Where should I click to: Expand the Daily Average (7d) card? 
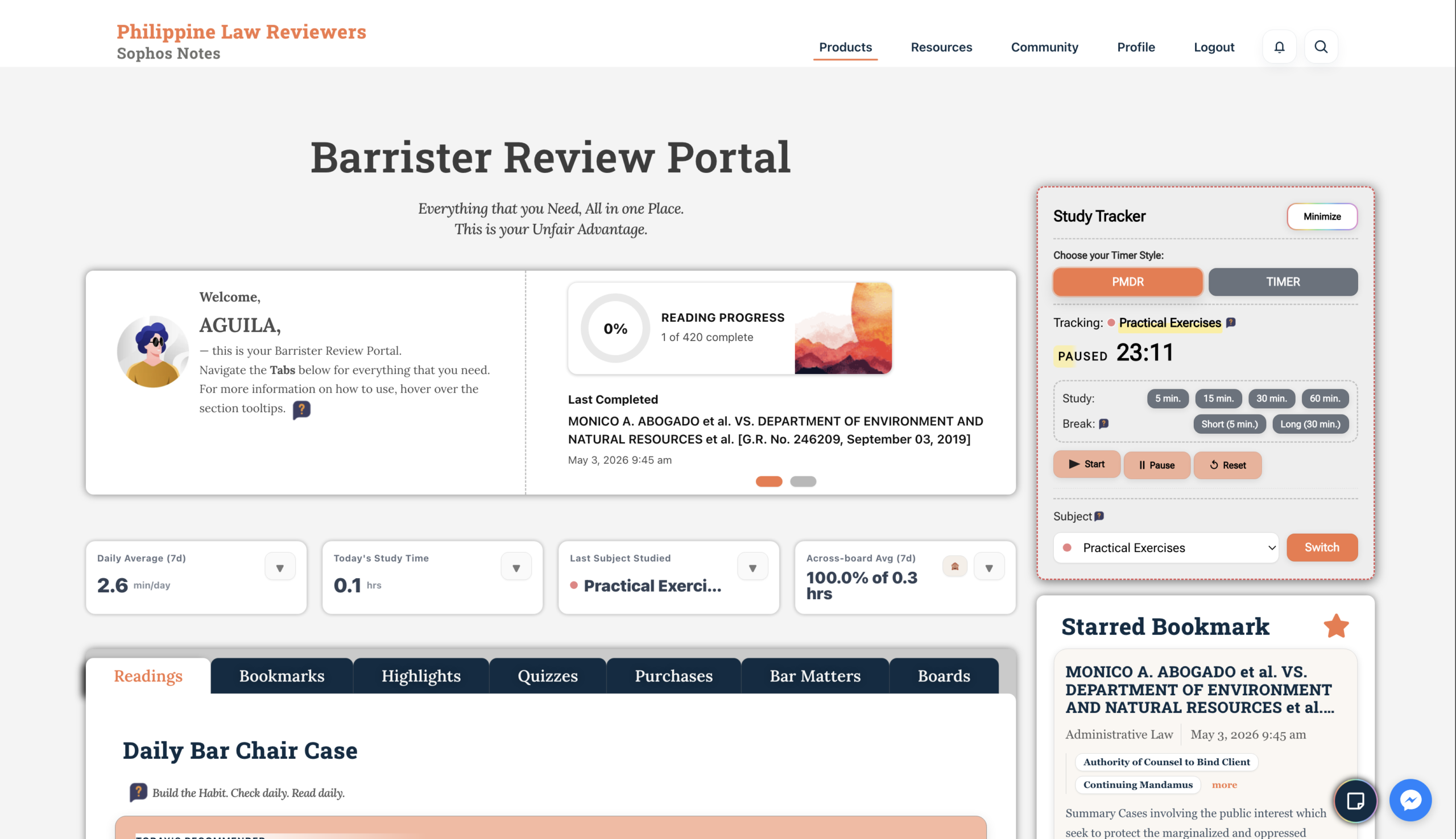click(x=280, y=568)
